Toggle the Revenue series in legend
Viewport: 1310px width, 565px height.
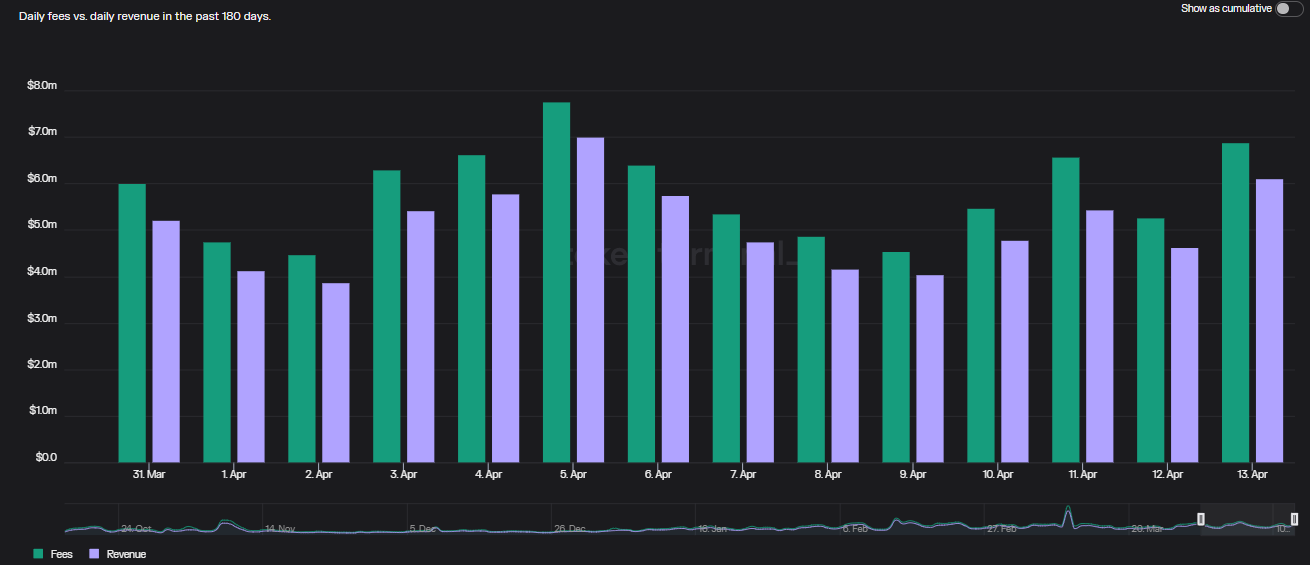pos(118,554)
